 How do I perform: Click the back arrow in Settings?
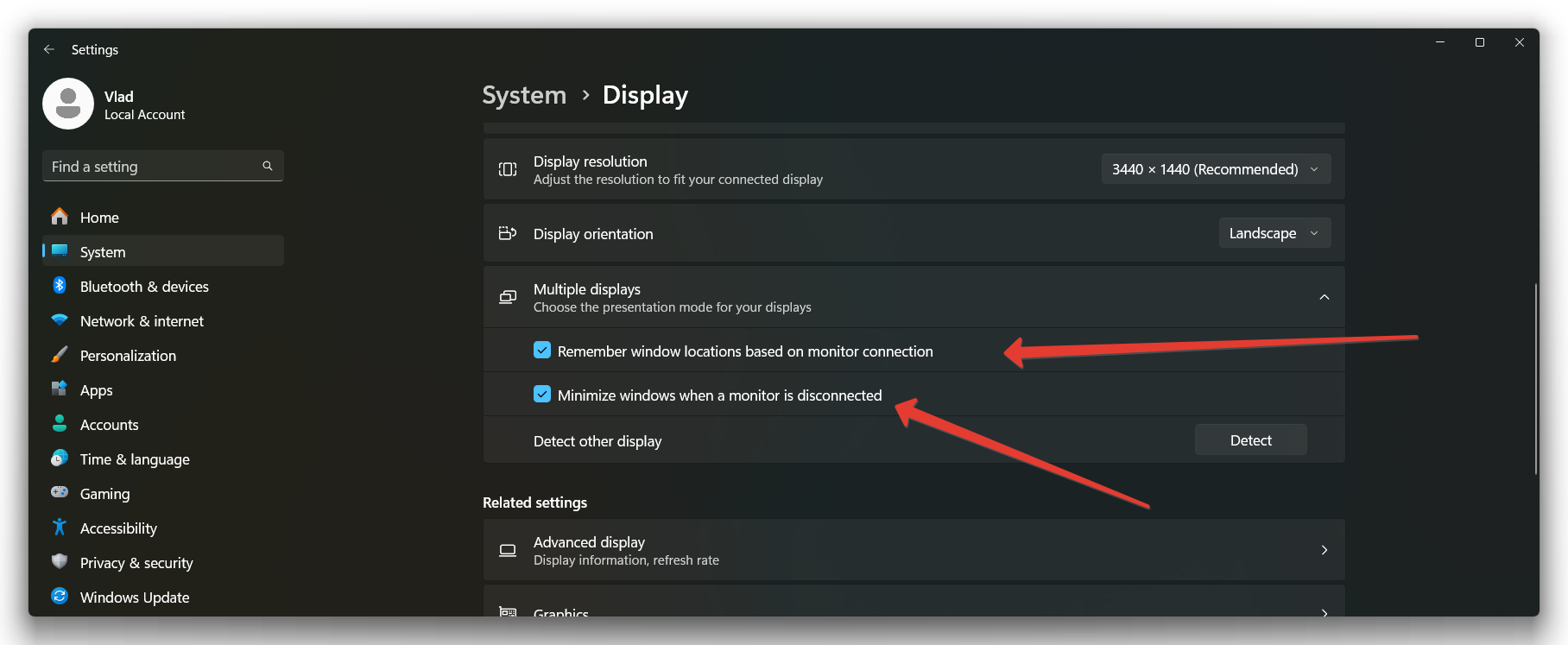[x=49, y=50]
